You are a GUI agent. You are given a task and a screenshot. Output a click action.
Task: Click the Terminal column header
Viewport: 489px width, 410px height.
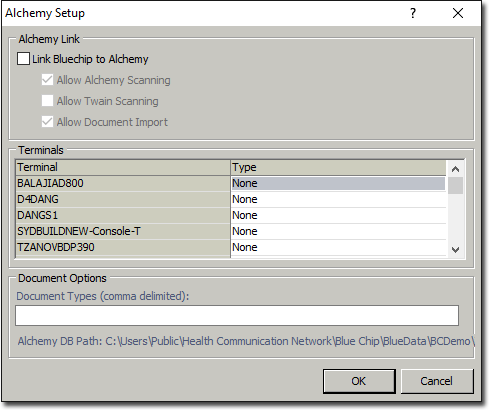click(x=123, y=167)
